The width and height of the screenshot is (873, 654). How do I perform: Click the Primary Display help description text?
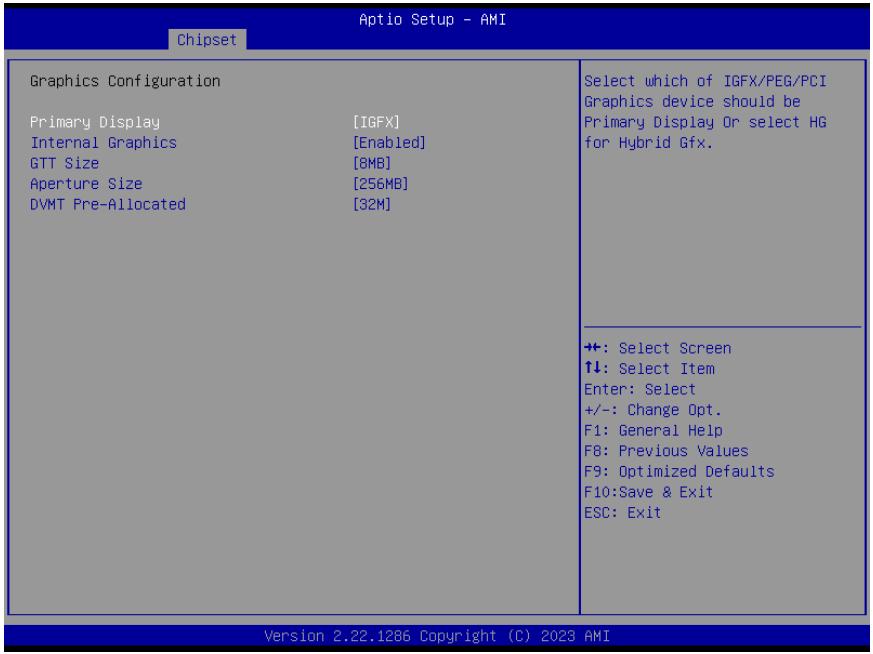pos(705,112)
